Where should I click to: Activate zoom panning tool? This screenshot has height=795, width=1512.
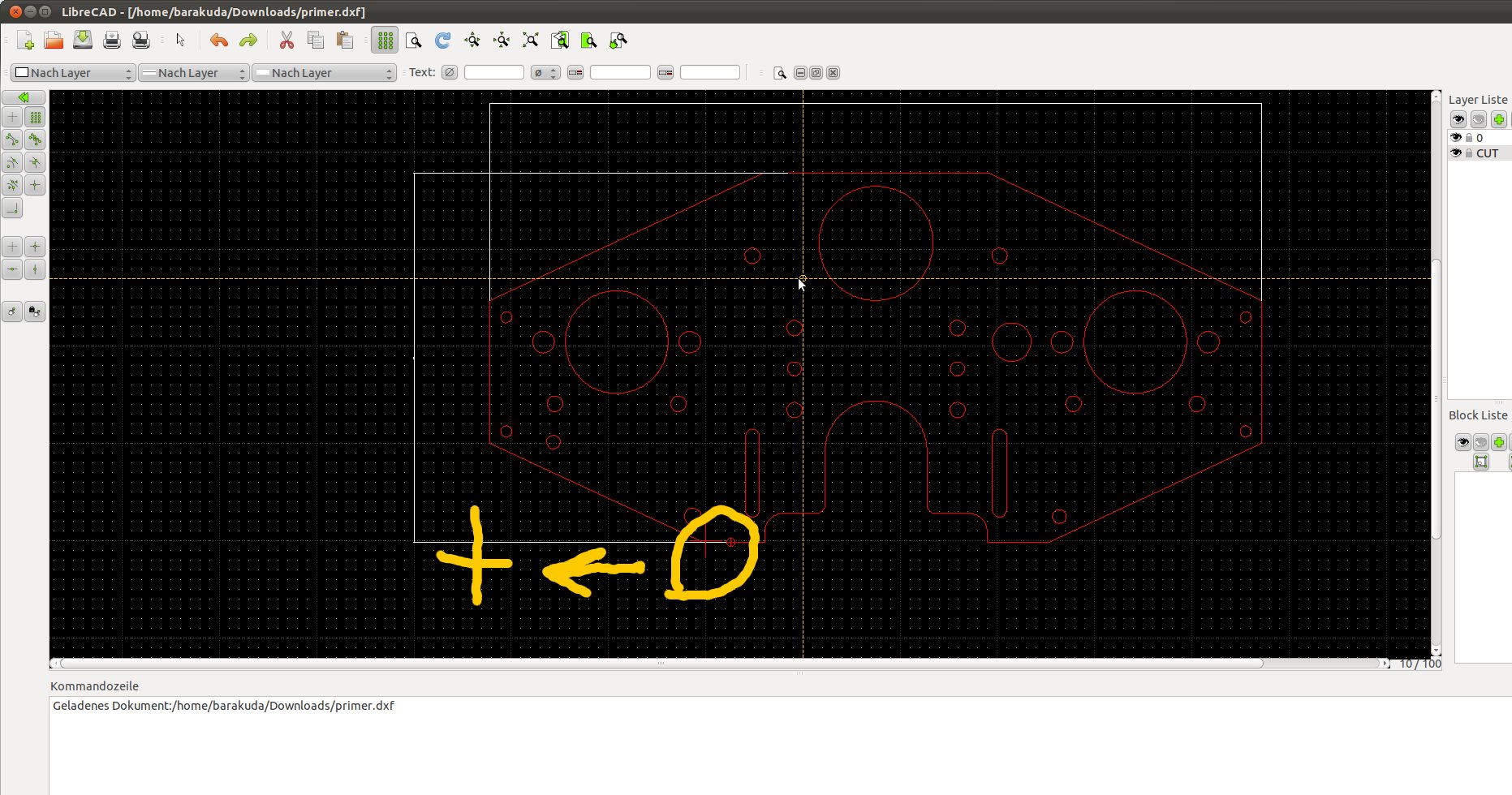618,41
